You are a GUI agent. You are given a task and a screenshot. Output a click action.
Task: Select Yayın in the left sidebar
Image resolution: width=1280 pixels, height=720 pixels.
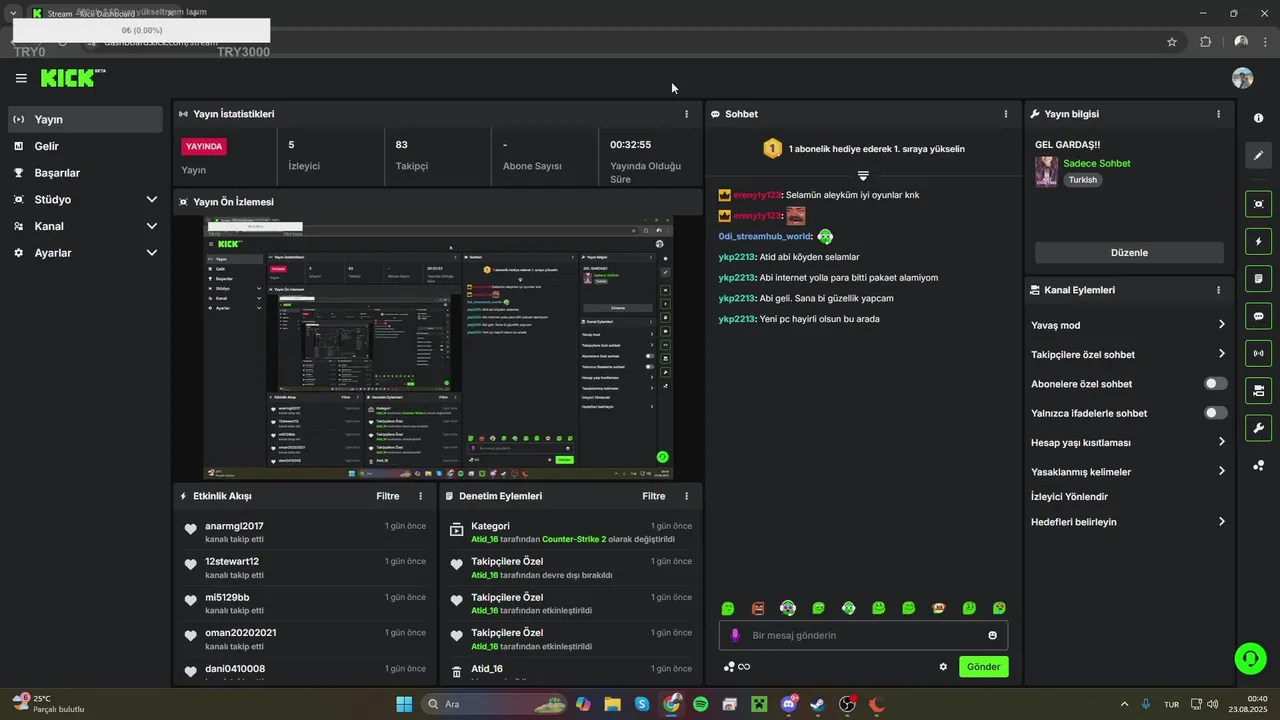(x=85, y=119)
